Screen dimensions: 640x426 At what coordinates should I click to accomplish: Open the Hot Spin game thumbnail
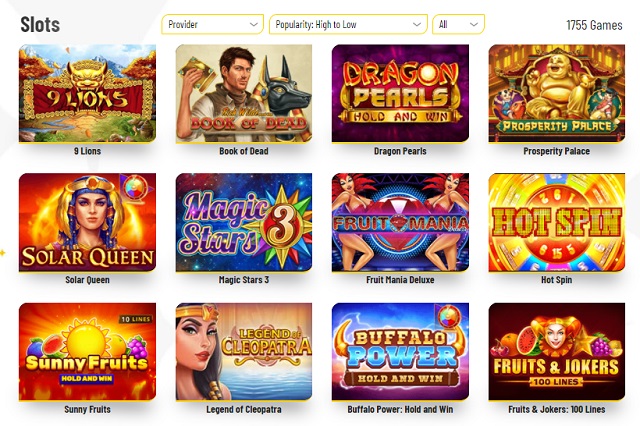(x=557, y=222)
